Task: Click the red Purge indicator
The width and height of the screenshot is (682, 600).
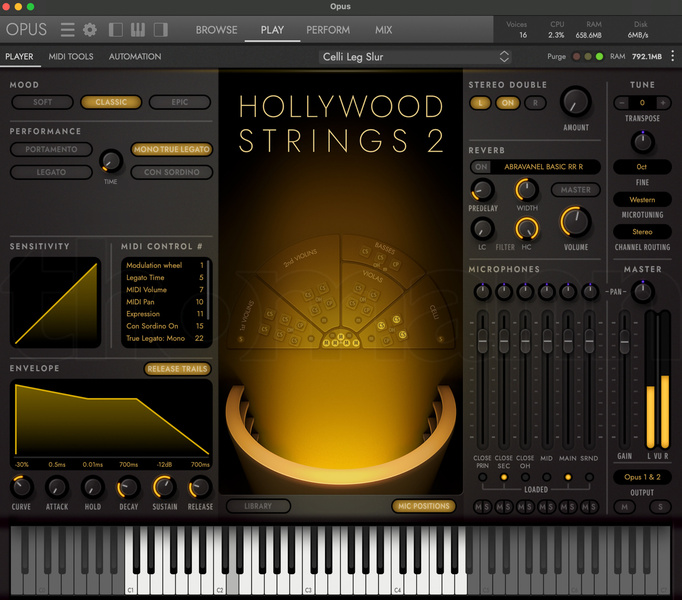Action: point(576,57)
